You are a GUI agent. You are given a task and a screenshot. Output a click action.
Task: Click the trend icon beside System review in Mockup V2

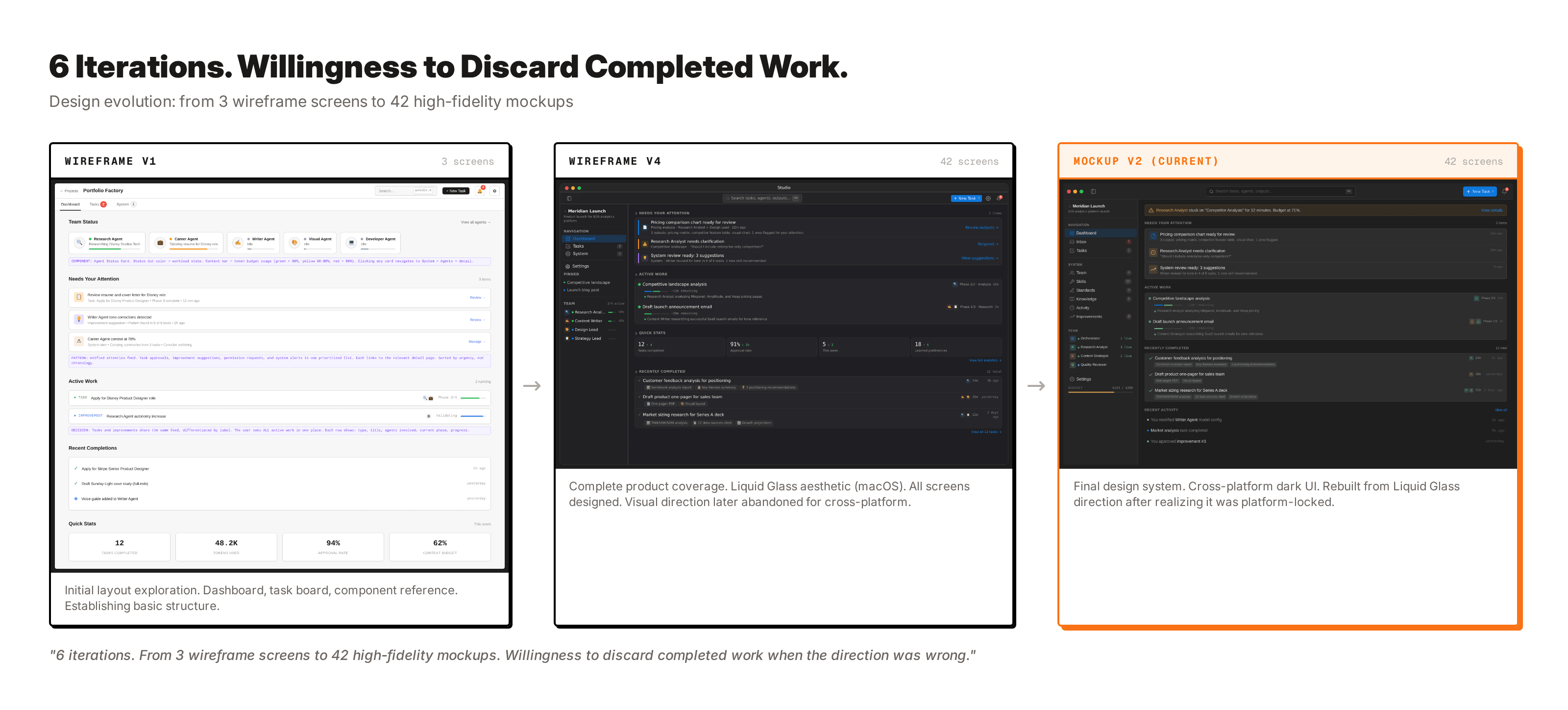click(1153, 269)
